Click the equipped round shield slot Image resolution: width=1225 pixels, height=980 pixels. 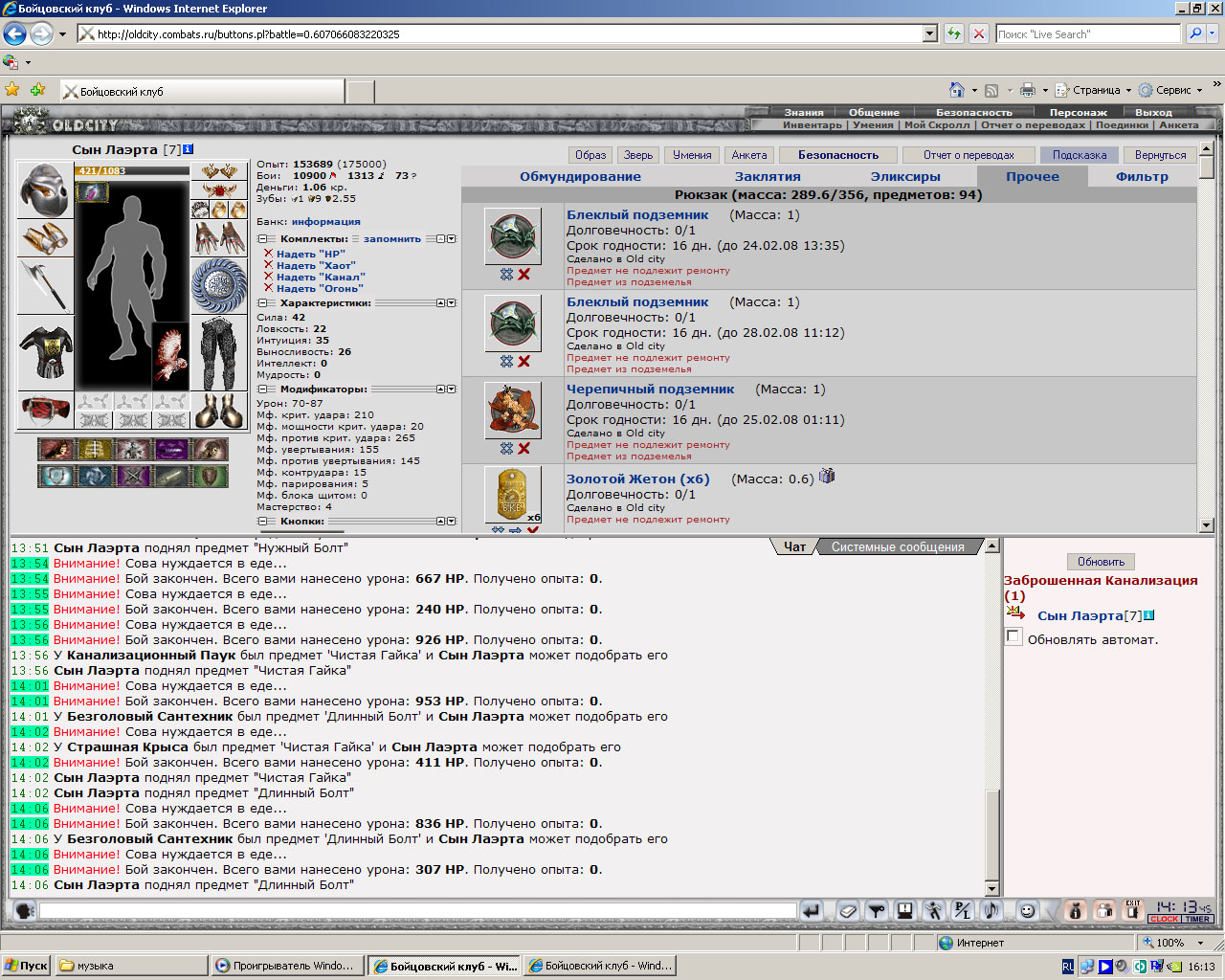(218, 285)
